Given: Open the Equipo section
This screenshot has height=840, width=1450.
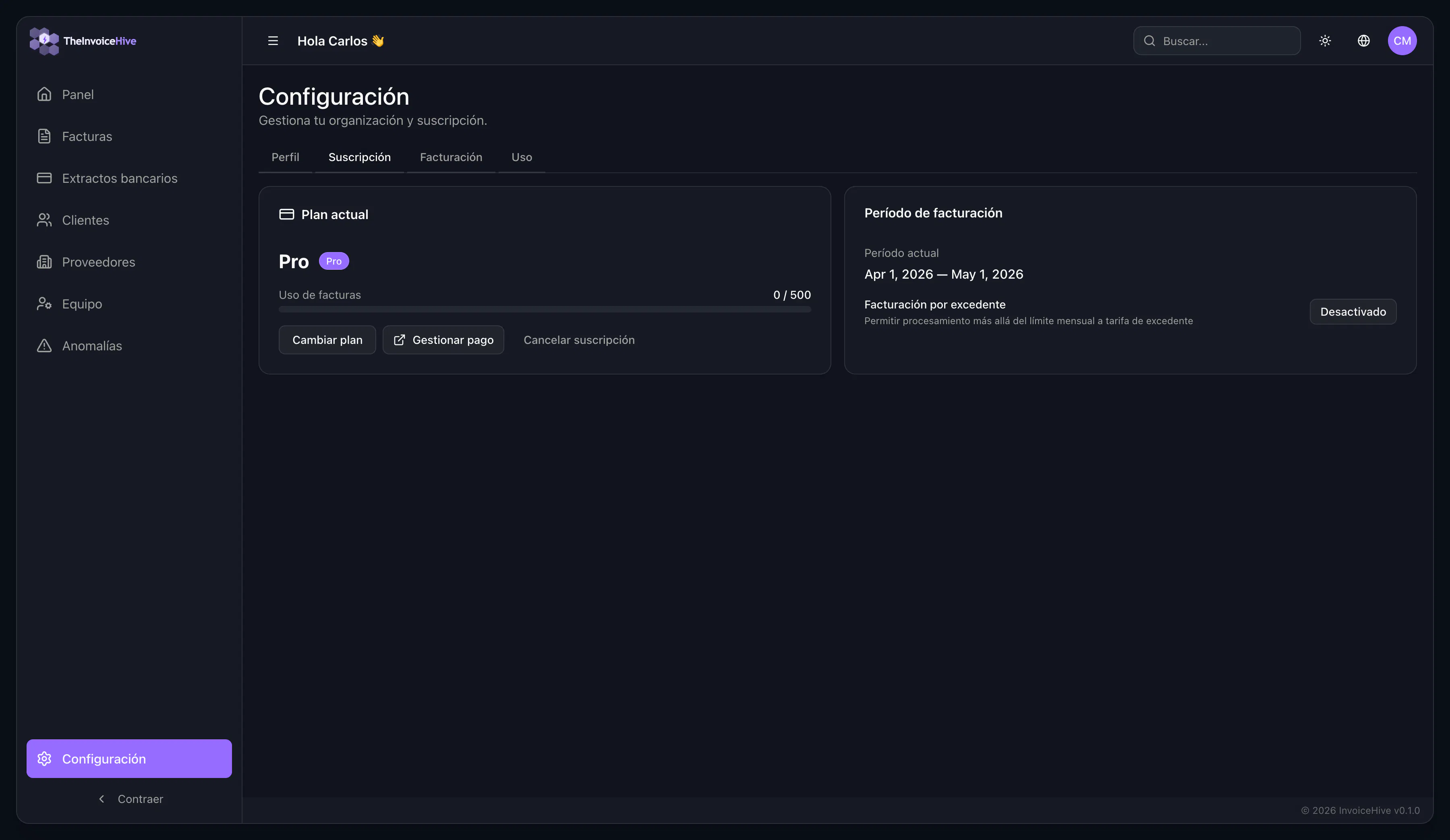Looking at the screenshot, I should 129,304.
